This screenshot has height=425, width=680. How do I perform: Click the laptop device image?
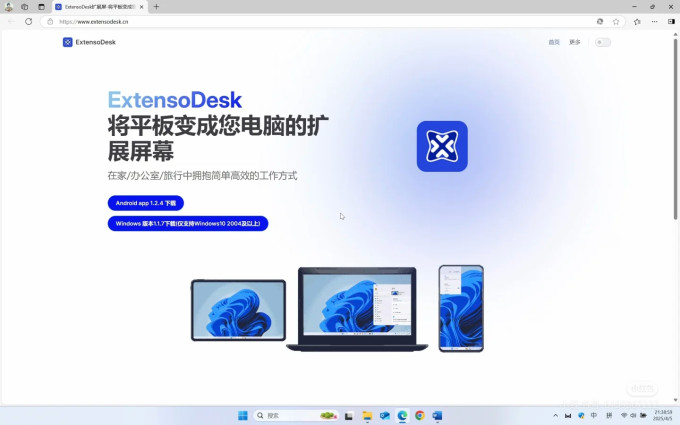click(357, 309)
